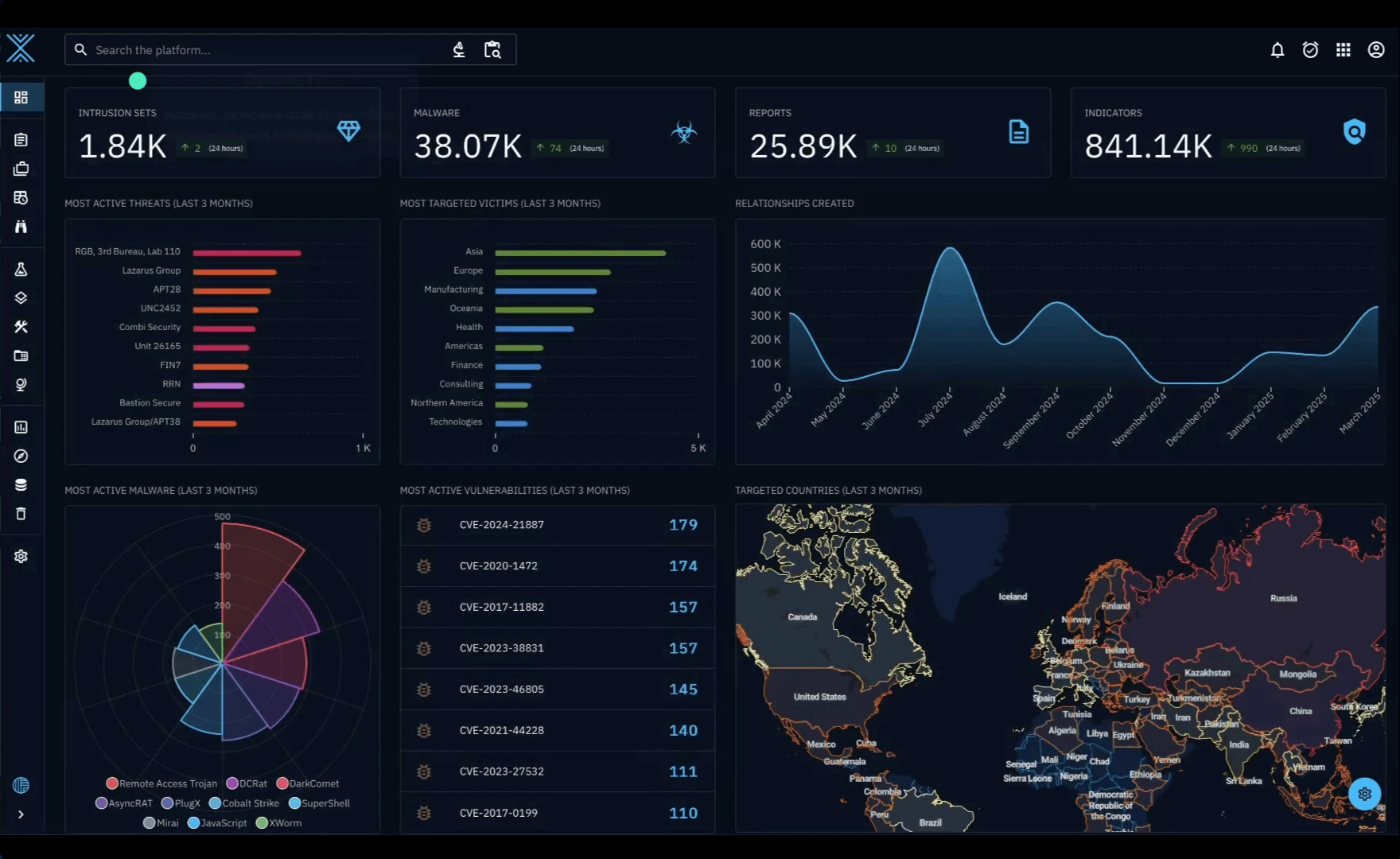The width and height of the screenshot is (1400, 859).
Task: Open the Analyses clipboard sidebar item
Action: click(x=21, y=140)
